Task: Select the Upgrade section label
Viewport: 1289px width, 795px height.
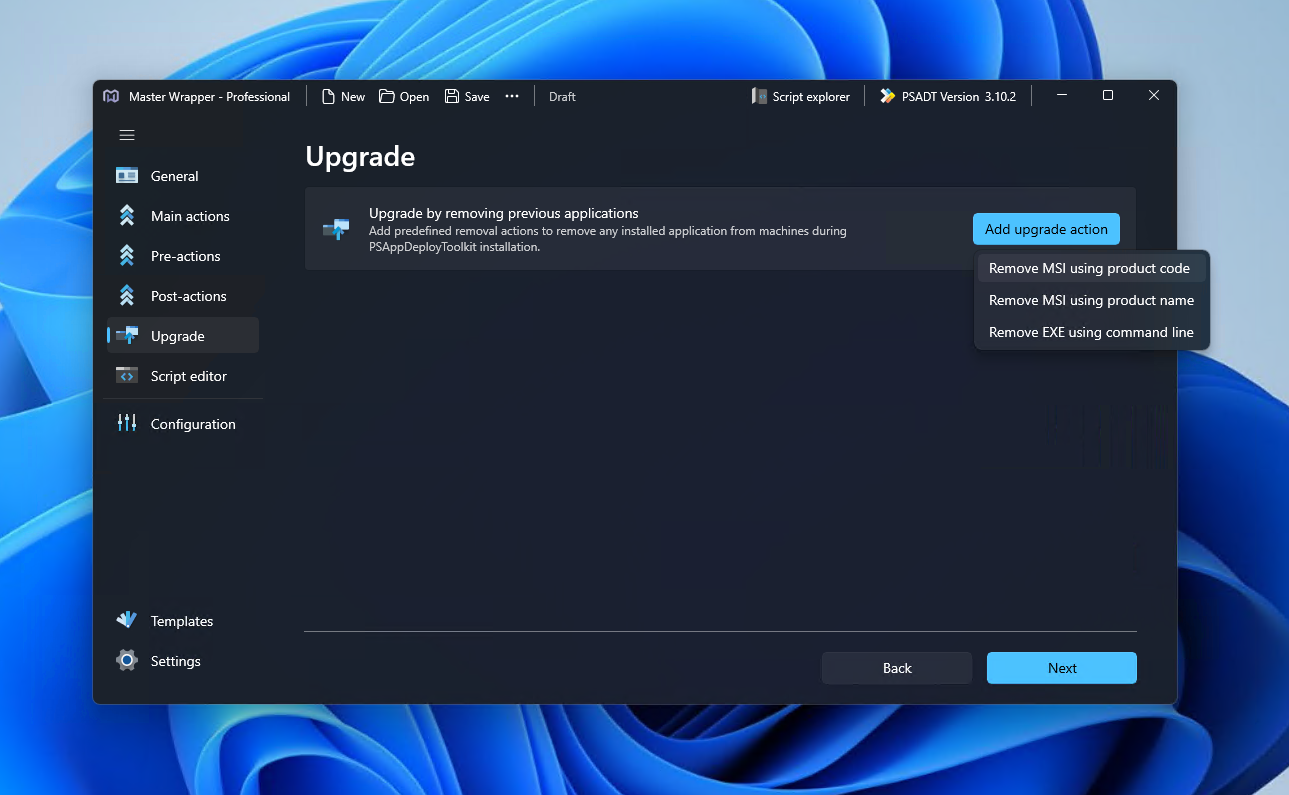Action: coord(178,336)
